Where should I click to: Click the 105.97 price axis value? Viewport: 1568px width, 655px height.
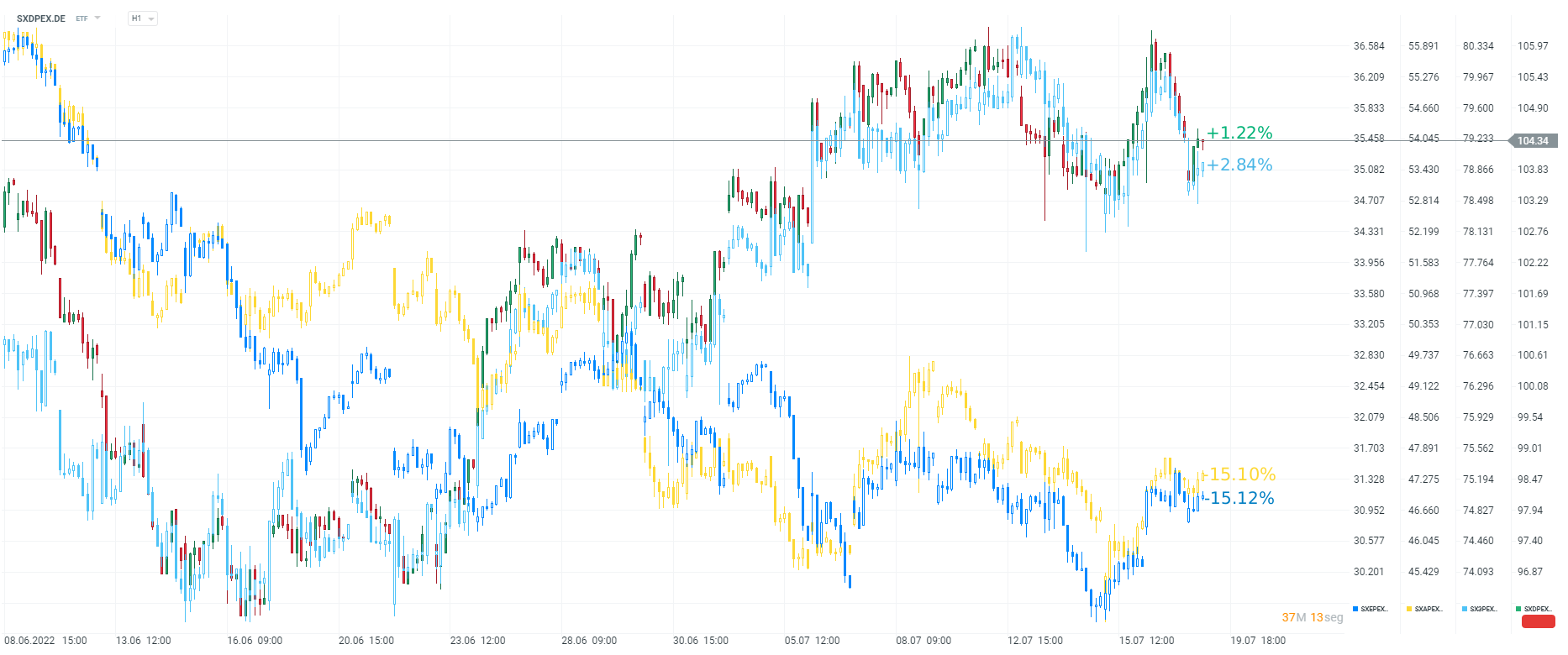click(x=1533, y=46)
